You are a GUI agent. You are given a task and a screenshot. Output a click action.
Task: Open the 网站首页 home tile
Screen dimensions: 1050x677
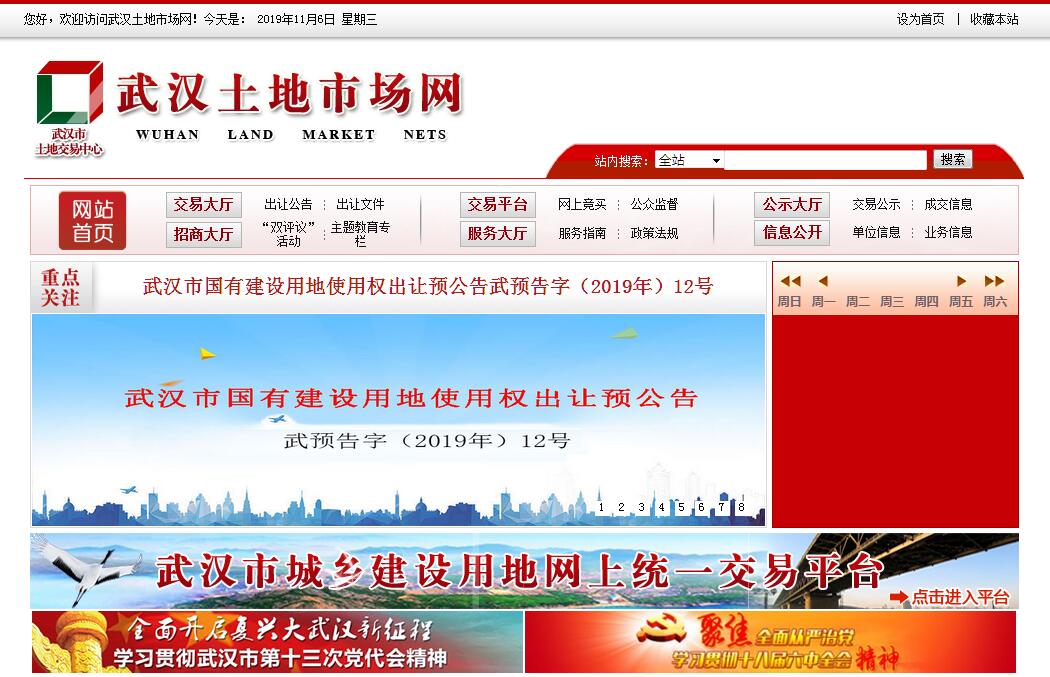point(92,220)
